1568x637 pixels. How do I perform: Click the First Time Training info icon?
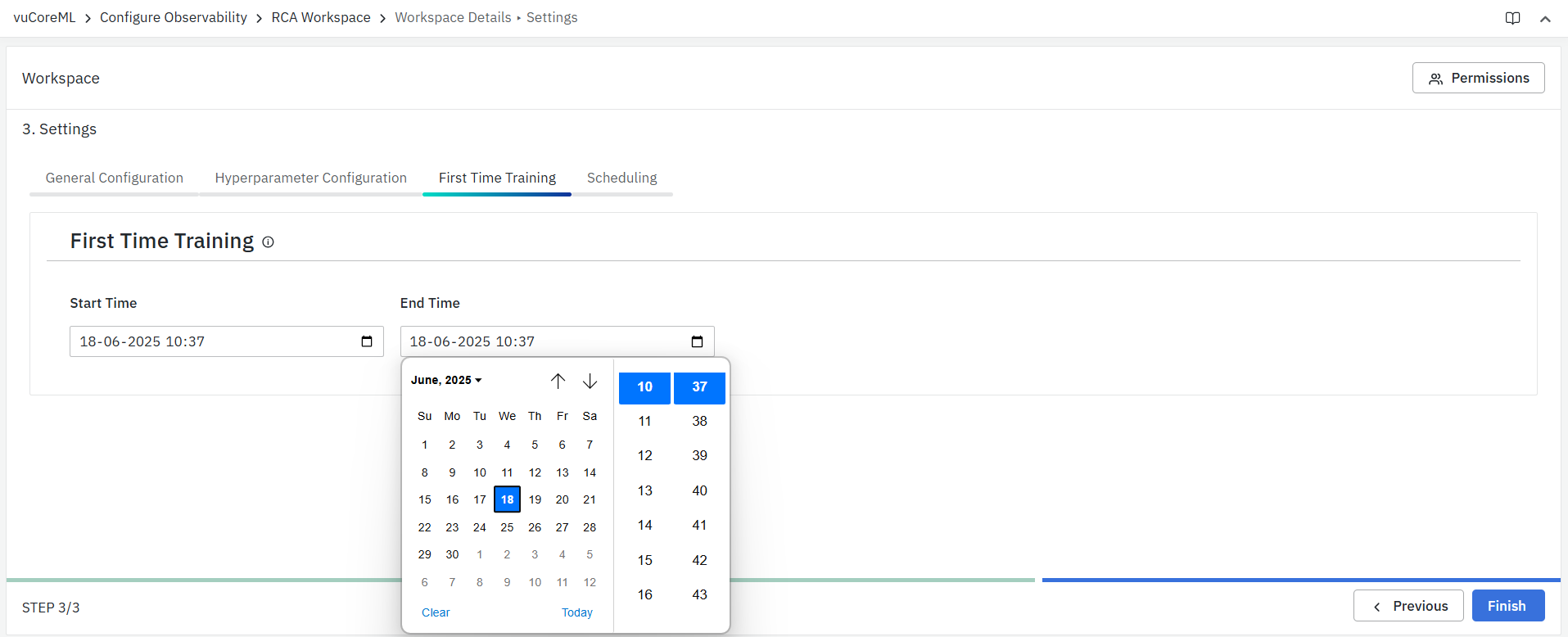pos(268,242)
